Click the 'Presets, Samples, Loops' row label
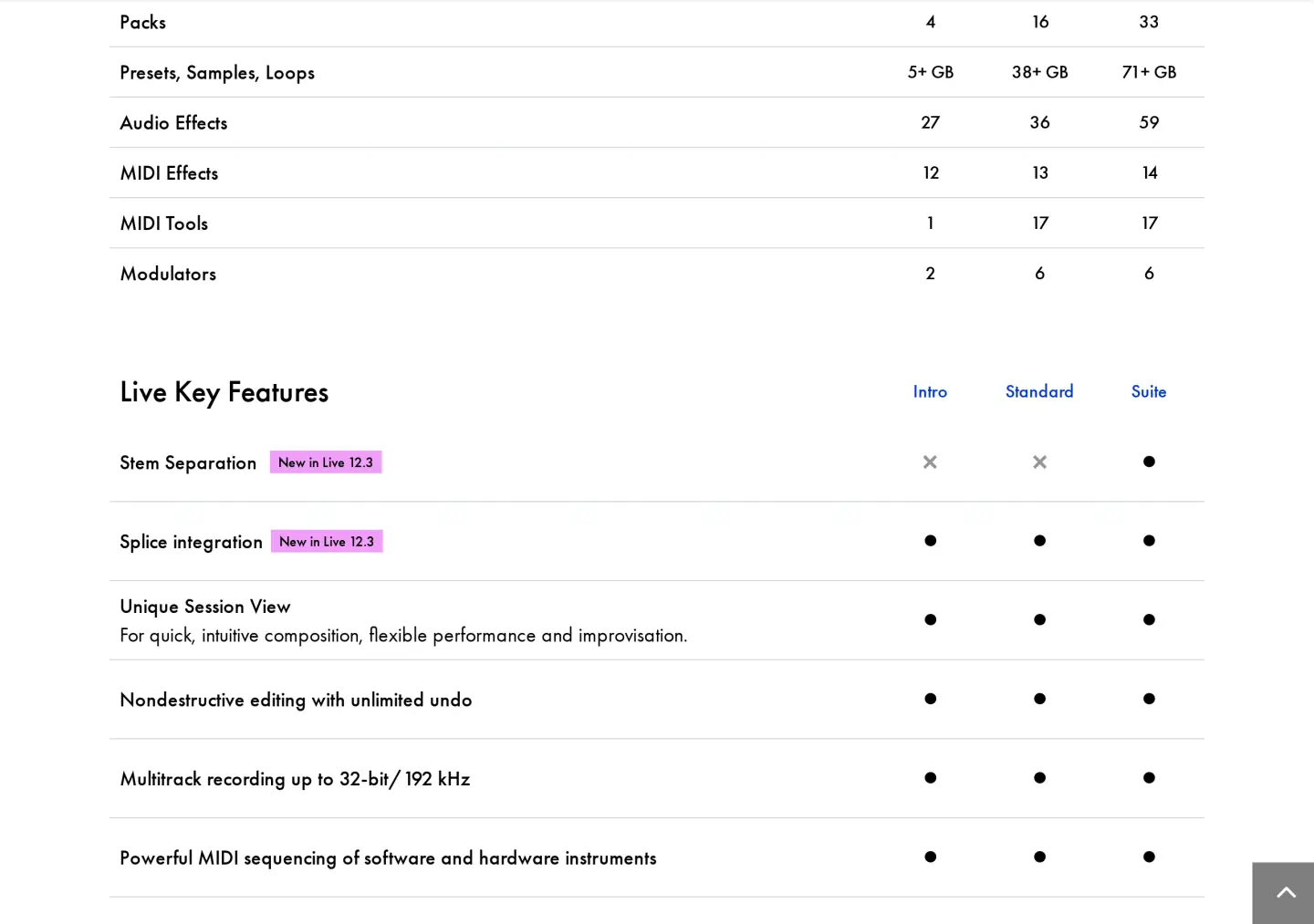 coord(217,73)
